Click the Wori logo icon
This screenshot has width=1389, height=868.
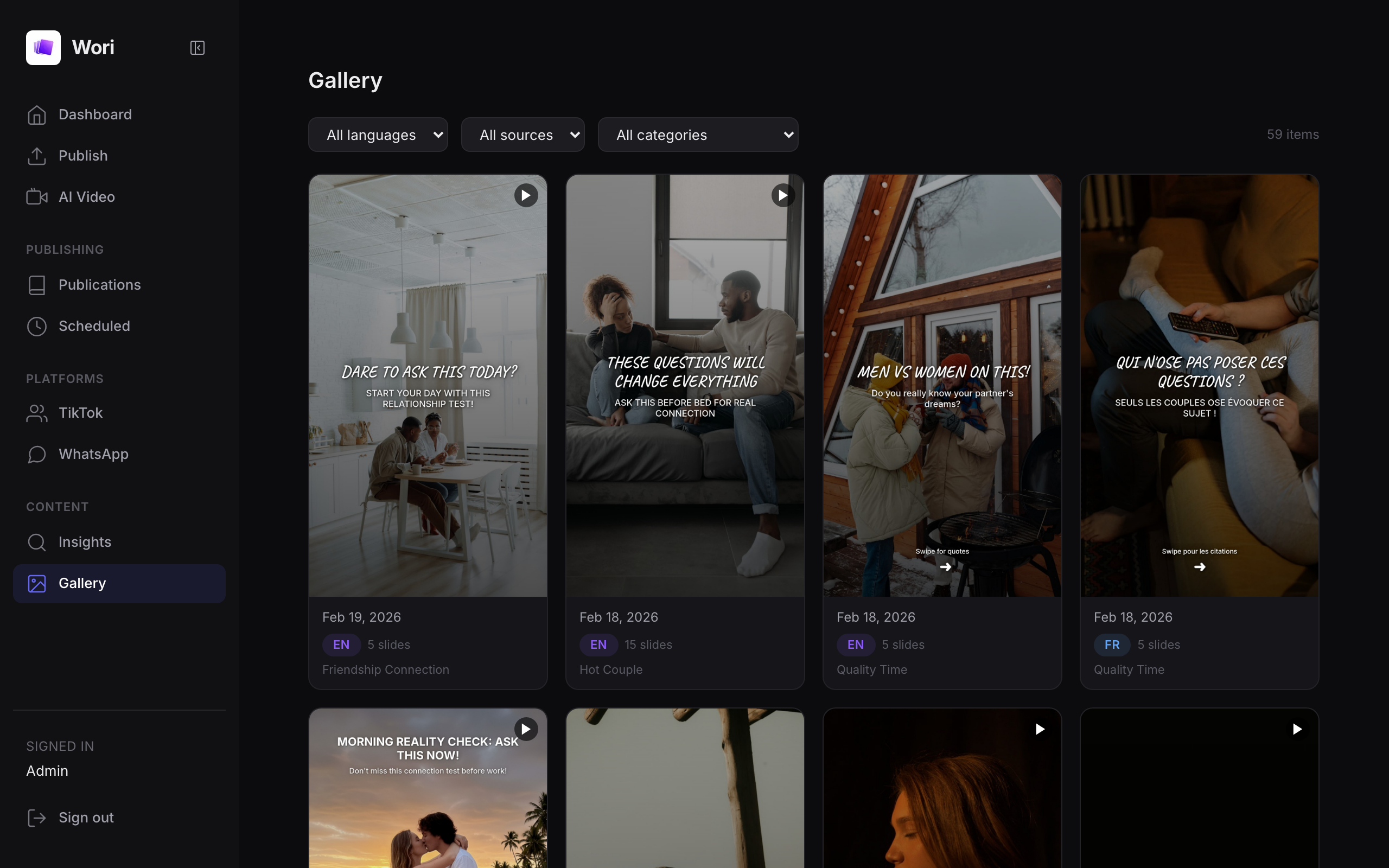[x=43, y=48]
